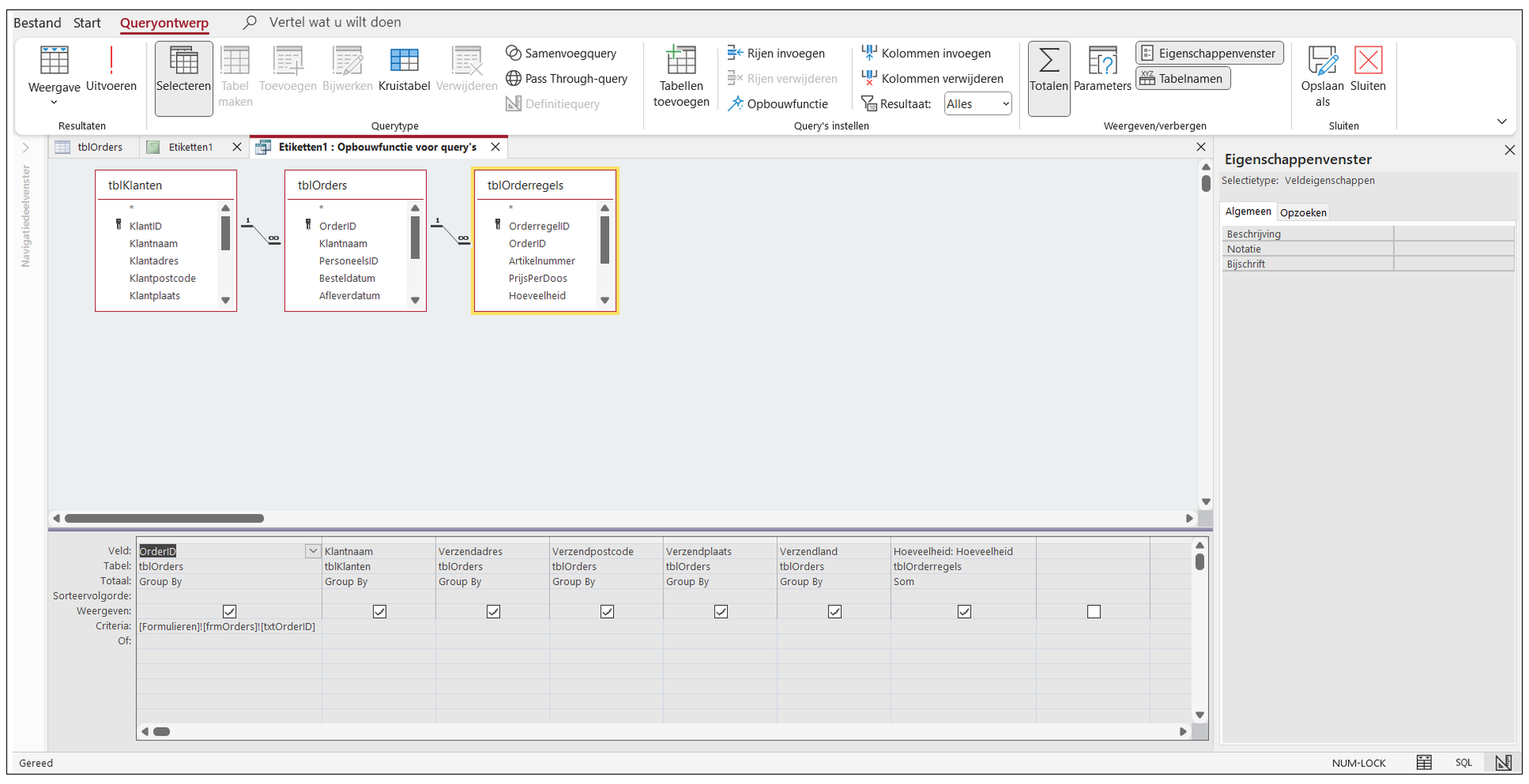
Task: Click Kolommen verwijderen
Action: [933, 79]
